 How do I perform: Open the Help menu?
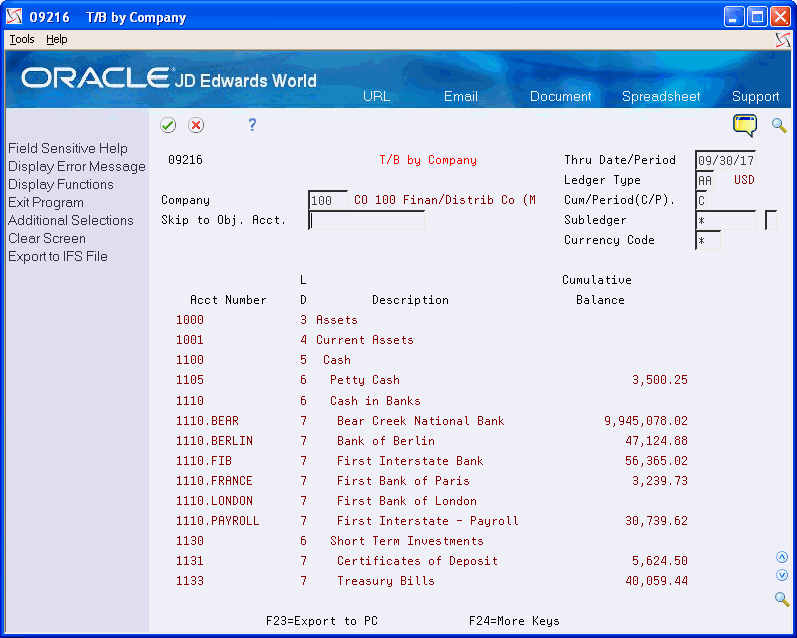[56, 39]
